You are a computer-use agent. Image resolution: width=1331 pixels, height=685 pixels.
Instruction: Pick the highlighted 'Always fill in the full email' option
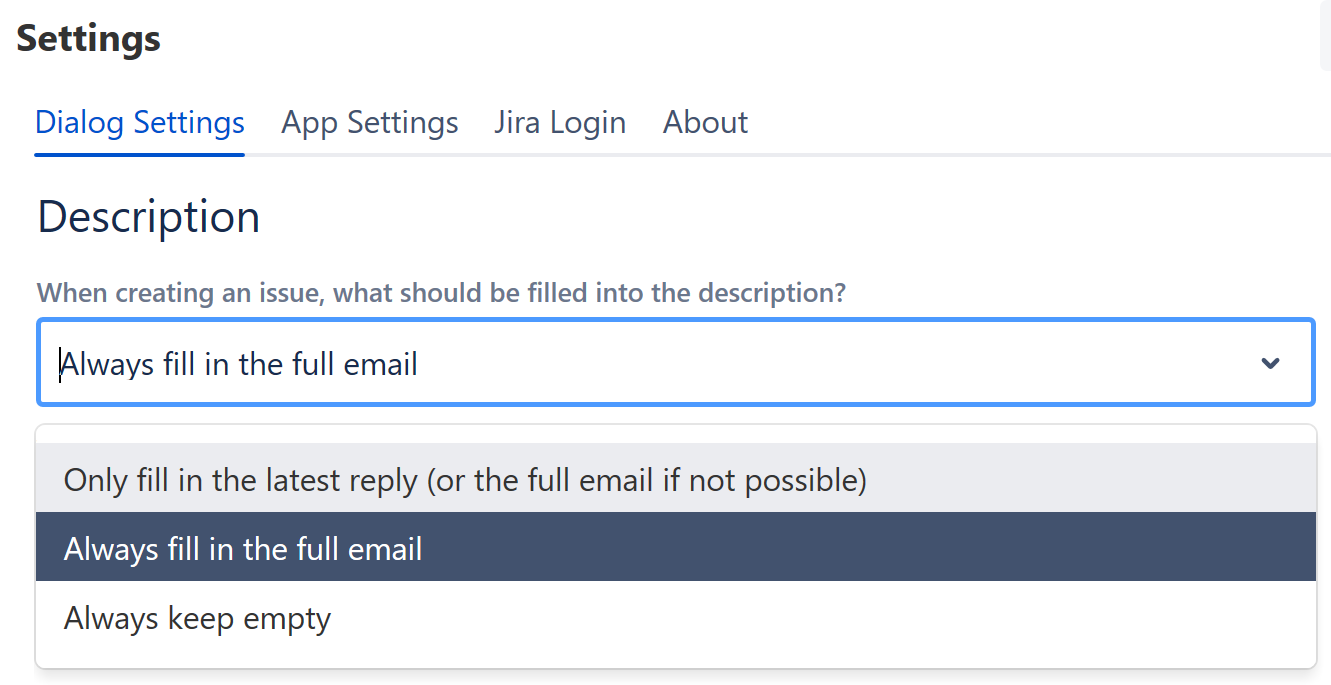click(243, 548)
